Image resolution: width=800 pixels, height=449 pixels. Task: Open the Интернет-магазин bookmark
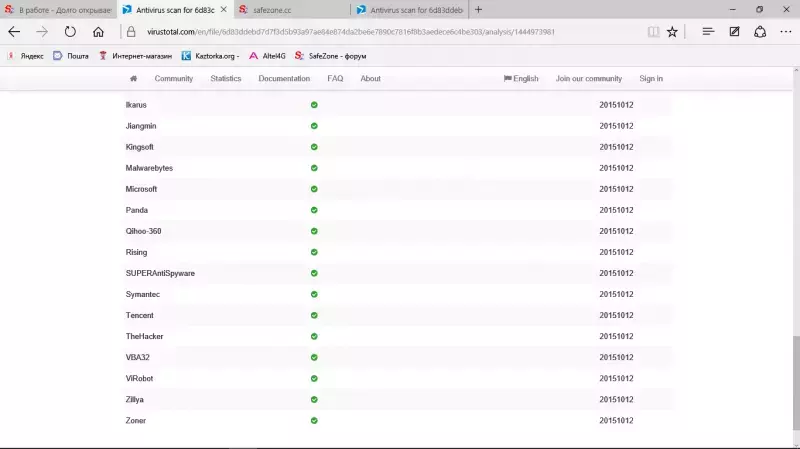tap(135, 56)
